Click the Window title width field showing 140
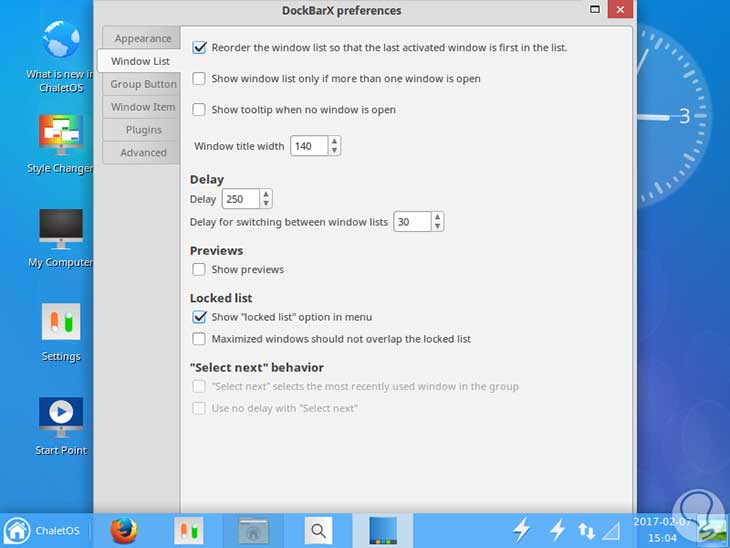 point(310,146)
